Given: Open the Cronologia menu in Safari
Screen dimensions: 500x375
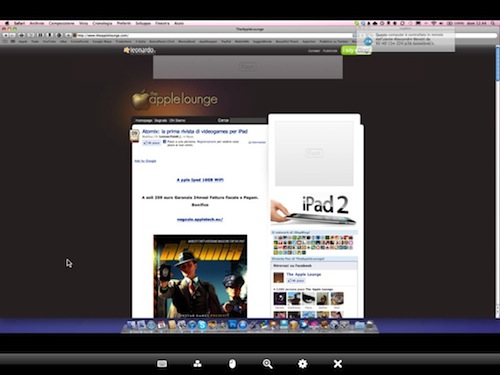Looking at the screenshot, I should click(x=102, y=23).
